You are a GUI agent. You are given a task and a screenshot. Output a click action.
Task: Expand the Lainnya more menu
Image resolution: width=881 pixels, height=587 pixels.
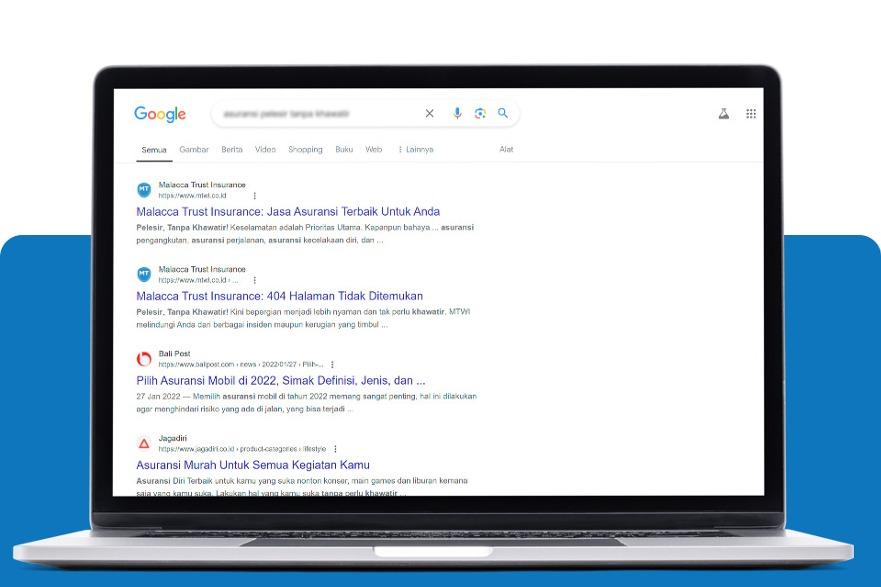(416, 149)
